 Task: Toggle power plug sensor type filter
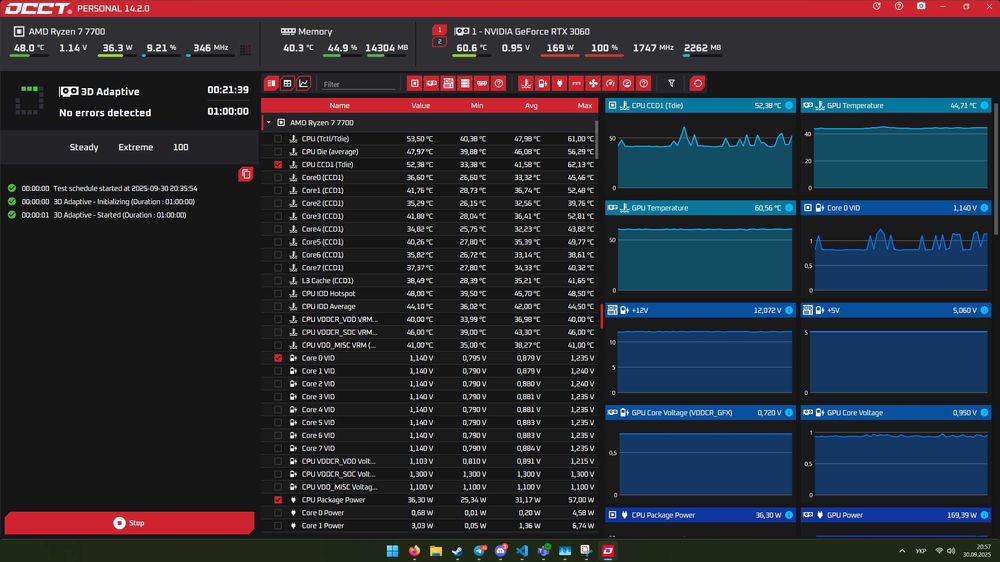[559, 84]
